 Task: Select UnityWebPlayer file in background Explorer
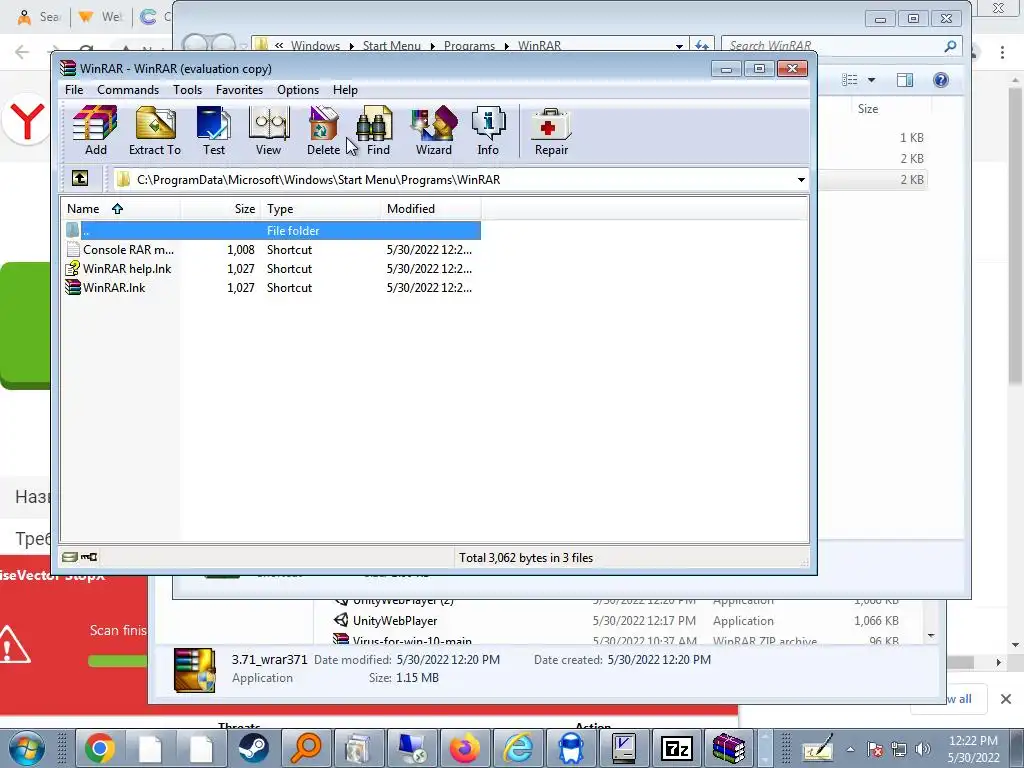tap(395, 620)
